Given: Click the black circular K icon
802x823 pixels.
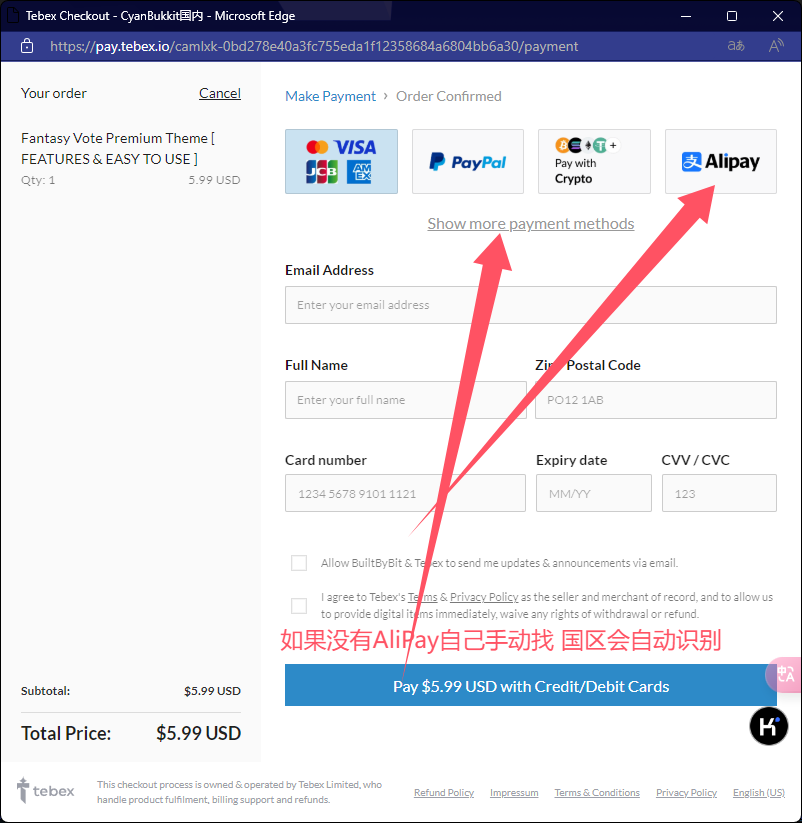Looking at the screenshot, I should click(769, 726).
